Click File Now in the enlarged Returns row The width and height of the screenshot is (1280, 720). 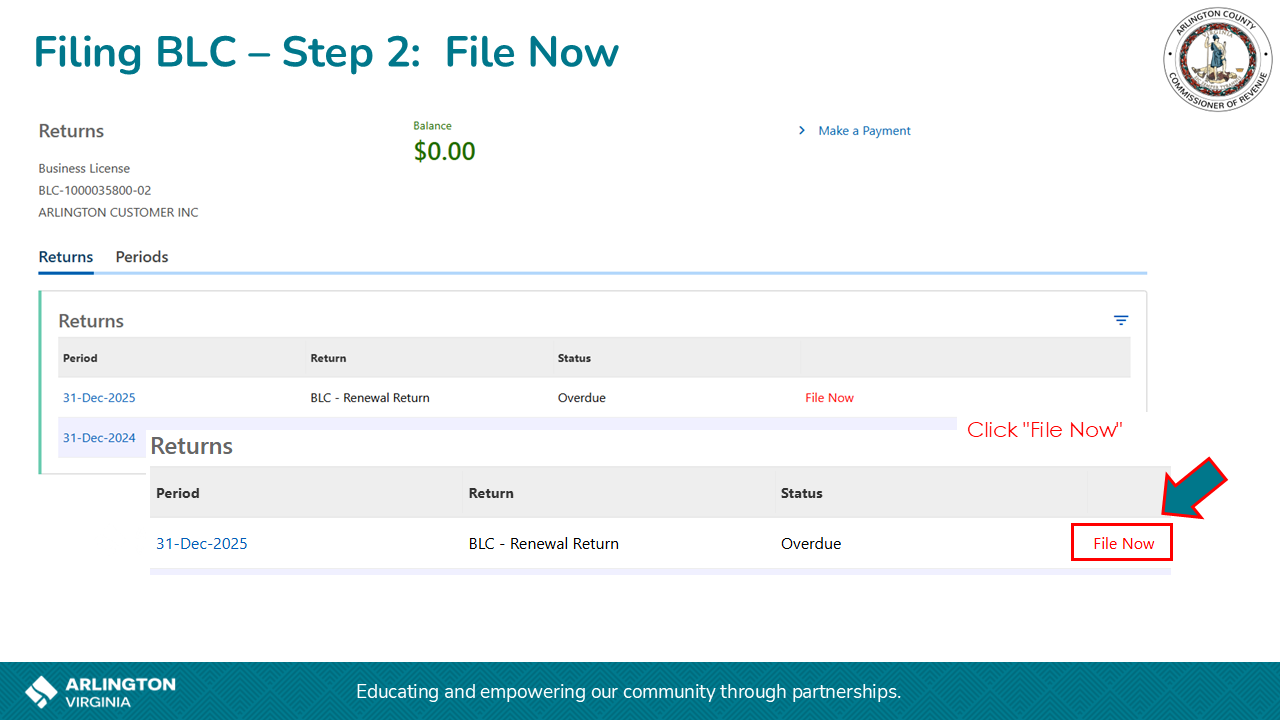(x=1123, y=544)
